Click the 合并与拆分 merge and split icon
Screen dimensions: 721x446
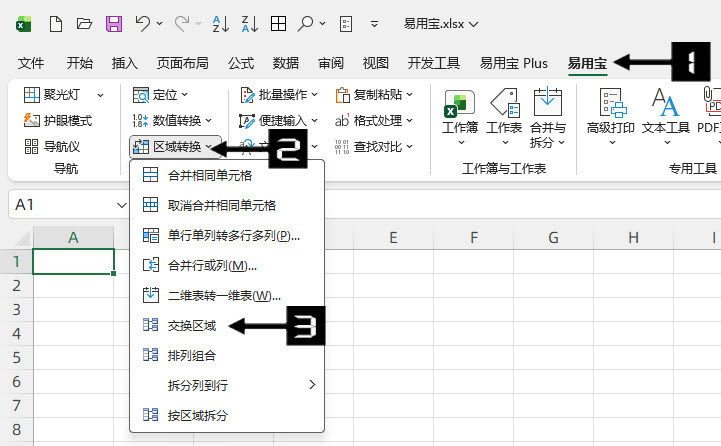(x=547, y=113)
